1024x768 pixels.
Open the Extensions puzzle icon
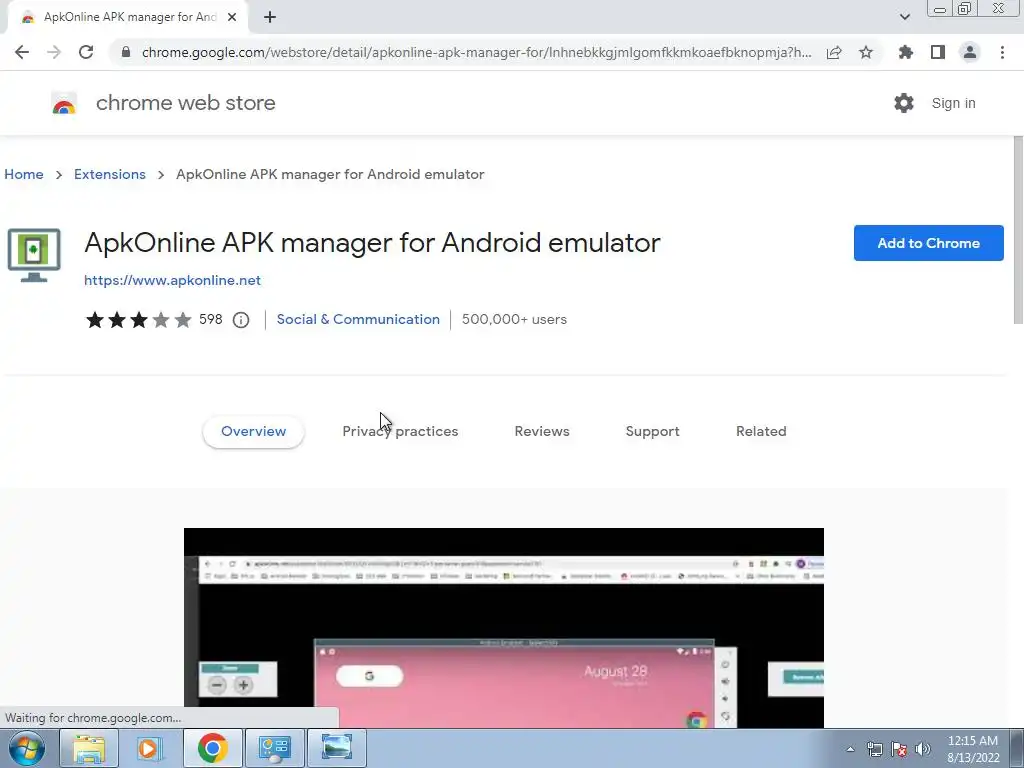point(906,52)
